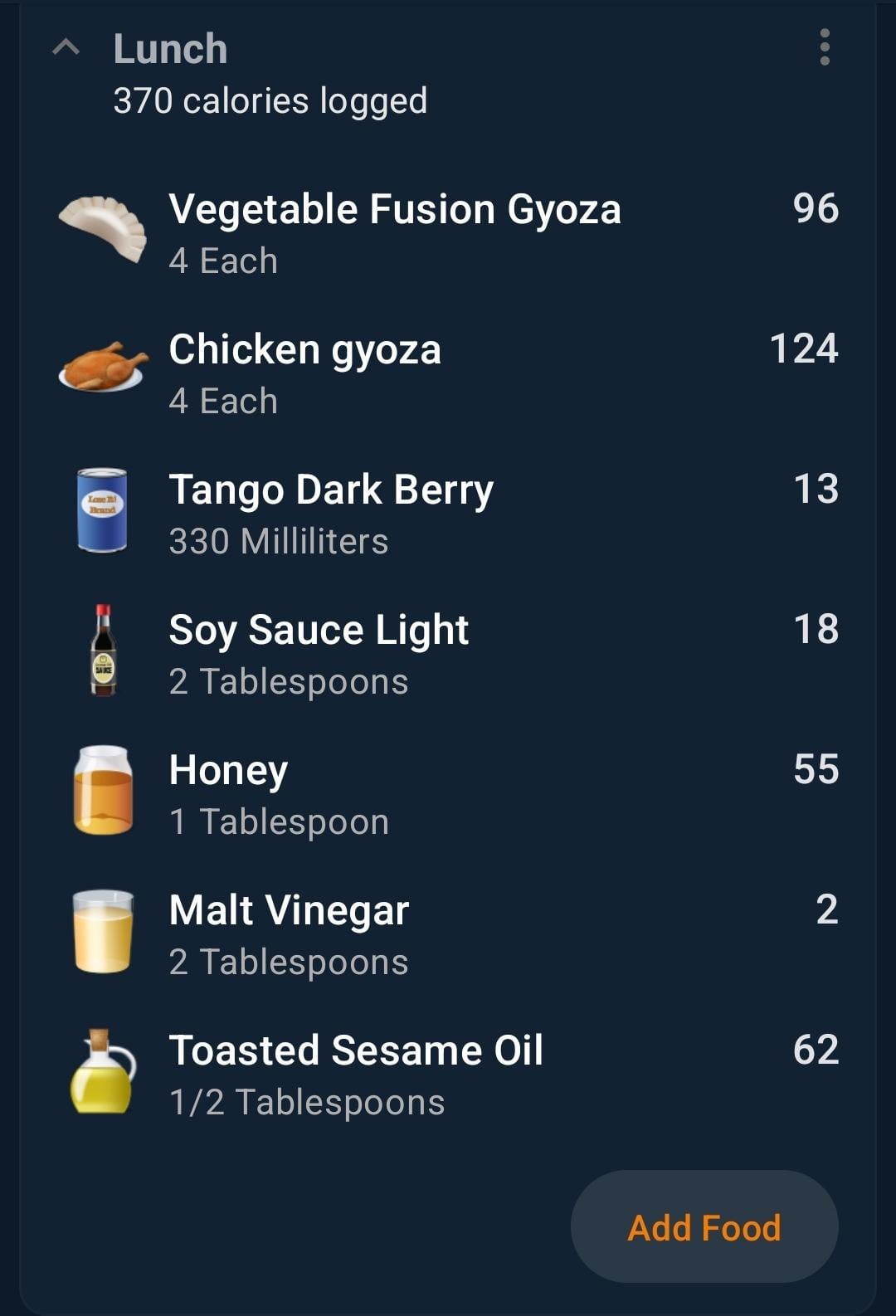Tap the honey jar icon
The height and width of the screenshot is (1316, 896).
coord(103,790)
